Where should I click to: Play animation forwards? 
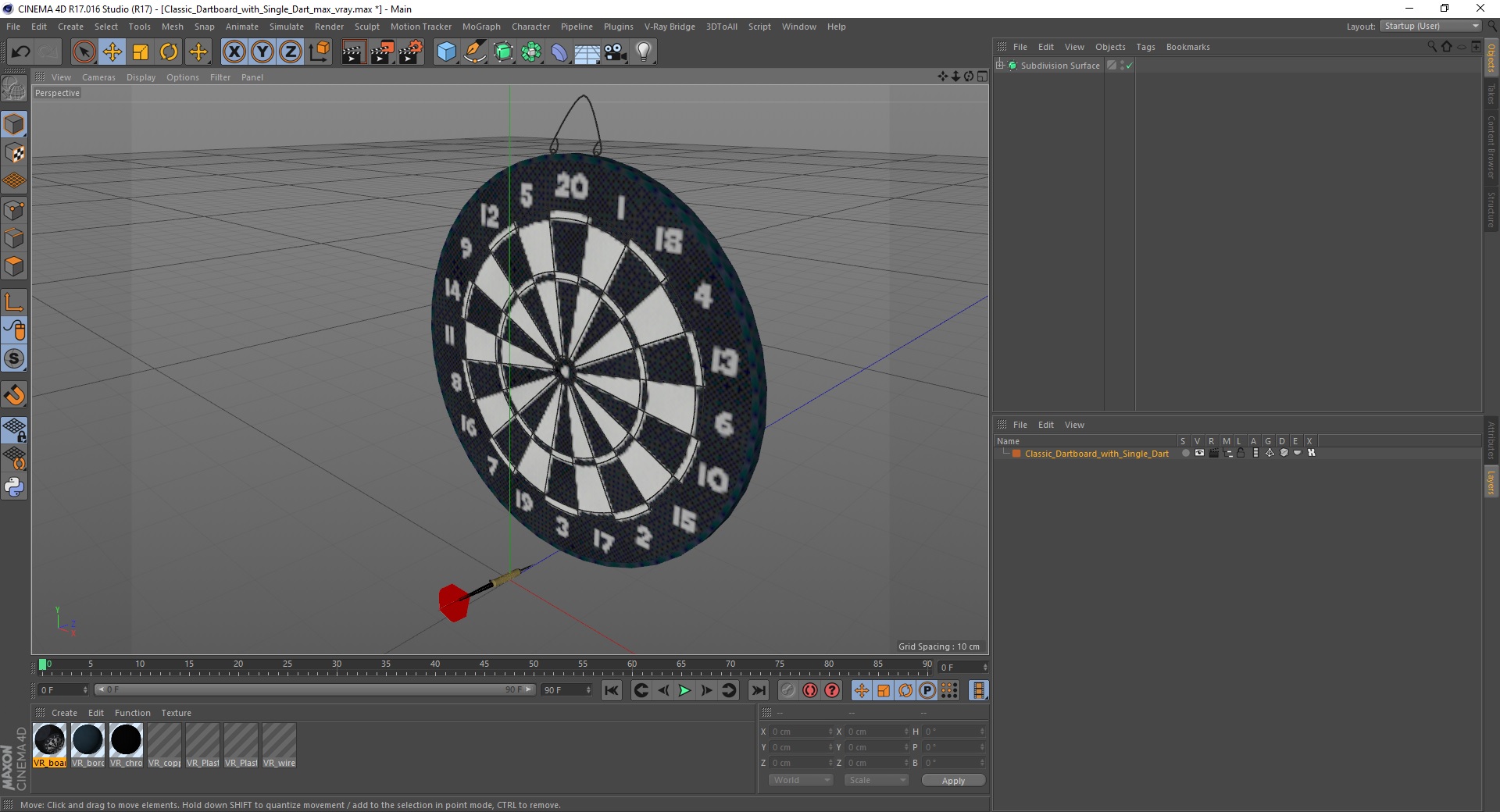(x=684, y=690)
